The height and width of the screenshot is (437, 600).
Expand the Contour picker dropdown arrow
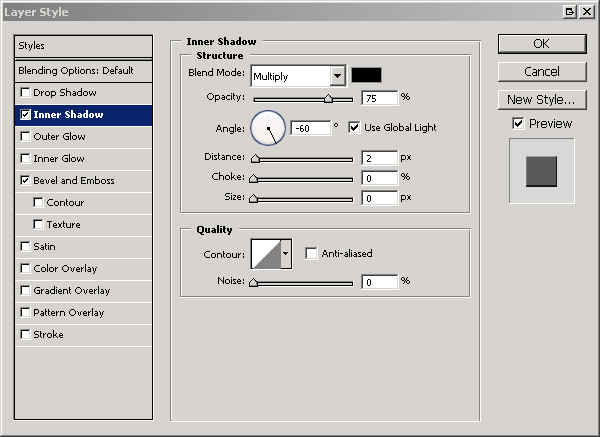point(286,254)
